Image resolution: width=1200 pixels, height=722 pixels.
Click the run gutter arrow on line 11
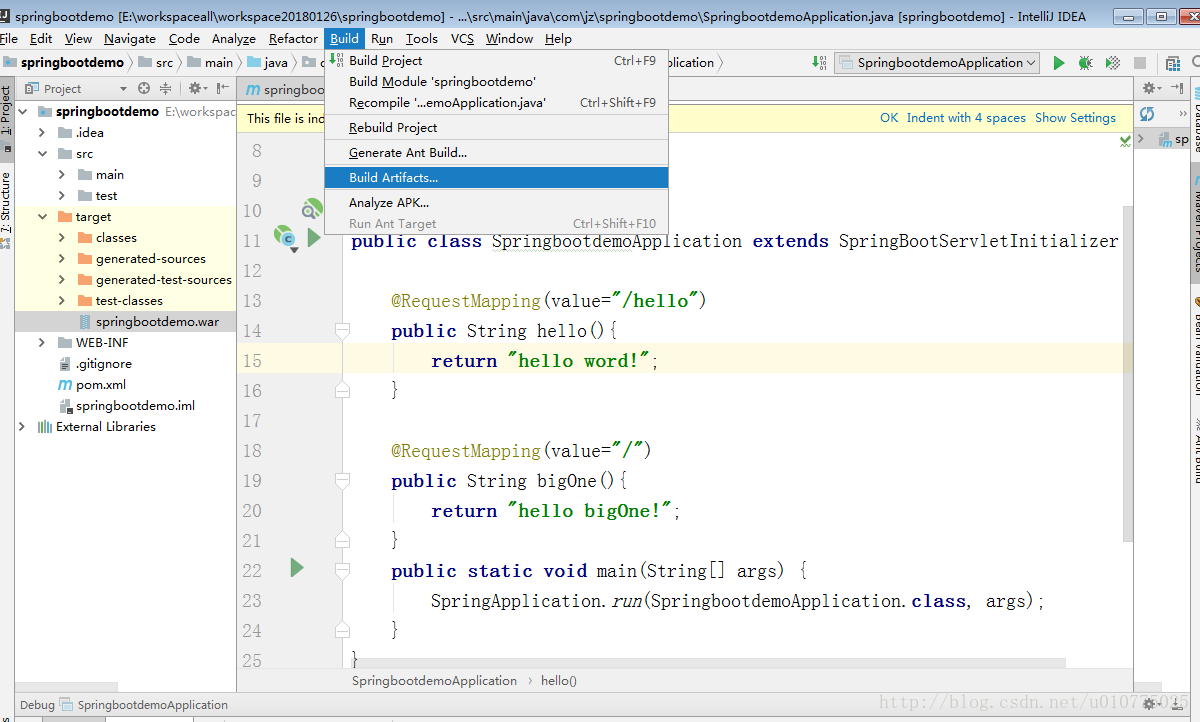314,238
